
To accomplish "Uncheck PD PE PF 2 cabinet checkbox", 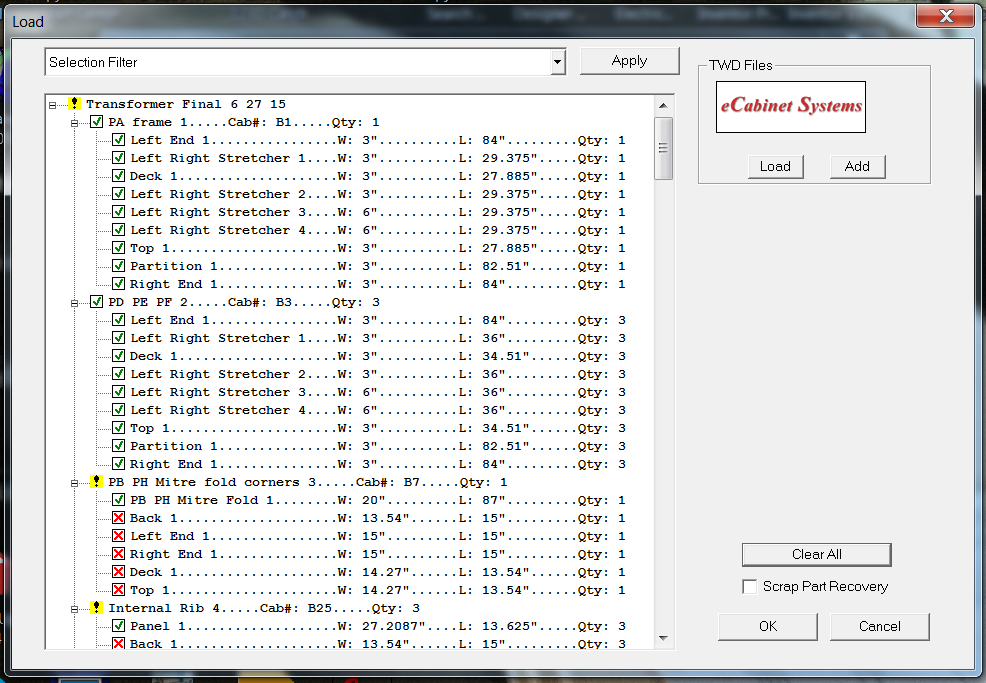I will [96, 302].
